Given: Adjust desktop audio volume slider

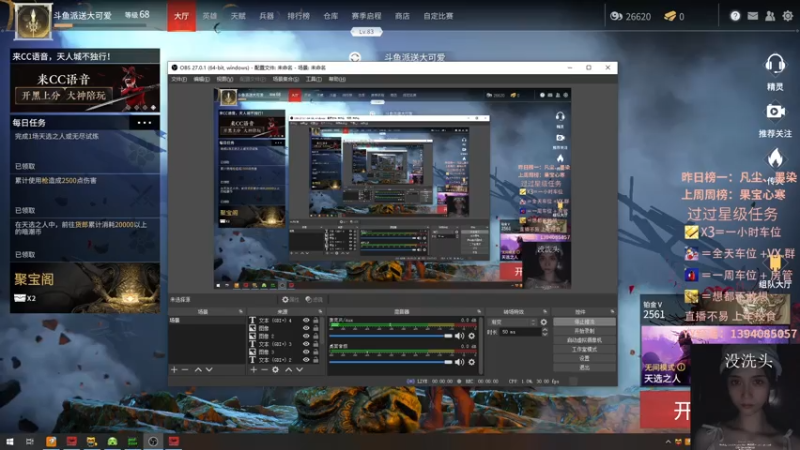Looking at the screenshot, I should point(390,362).
